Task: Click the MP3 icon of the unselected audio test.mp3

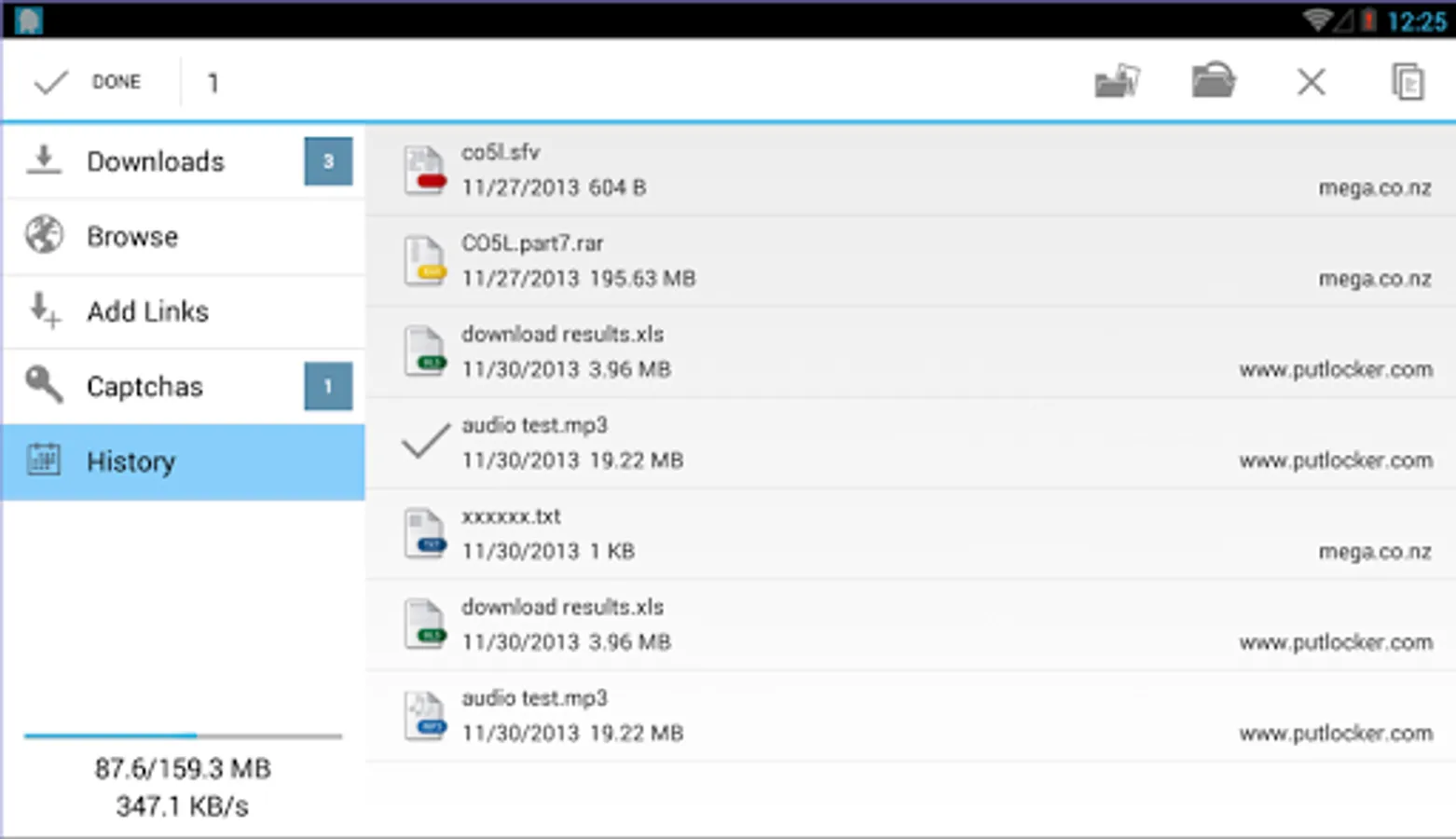Action: [424, 715]
